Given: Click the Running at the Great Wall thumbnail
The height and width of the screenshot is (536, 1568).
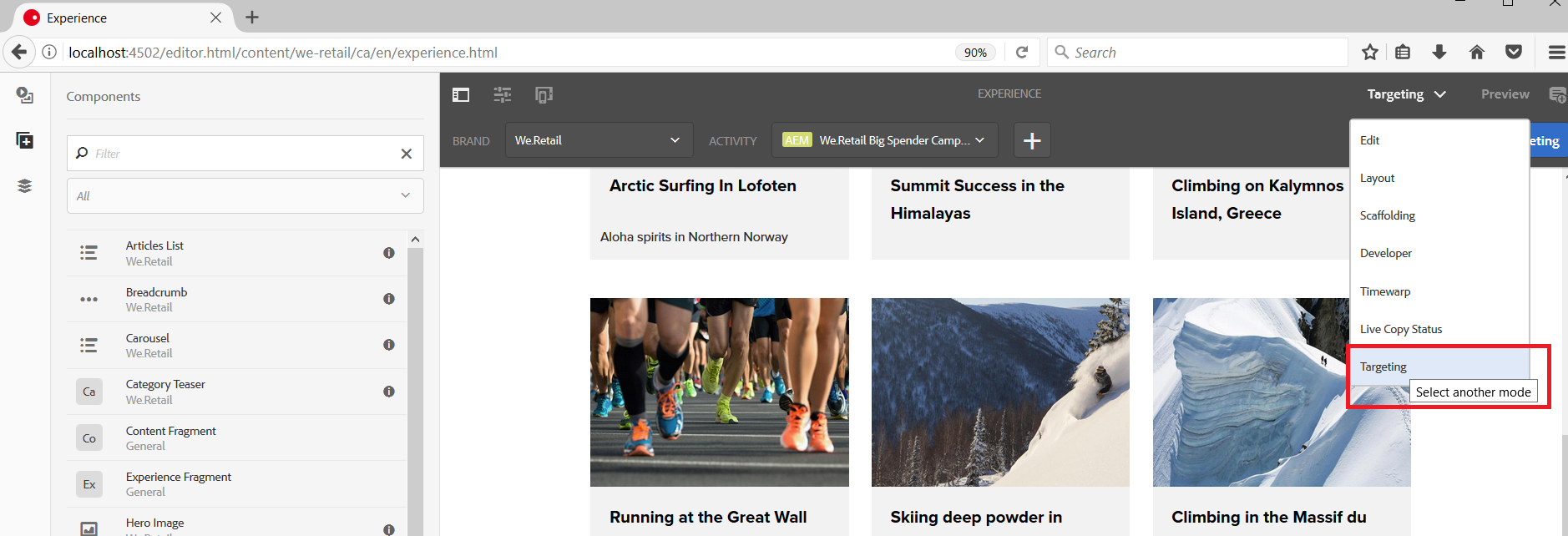Looking at the screenshot, I should pos(719,392).
